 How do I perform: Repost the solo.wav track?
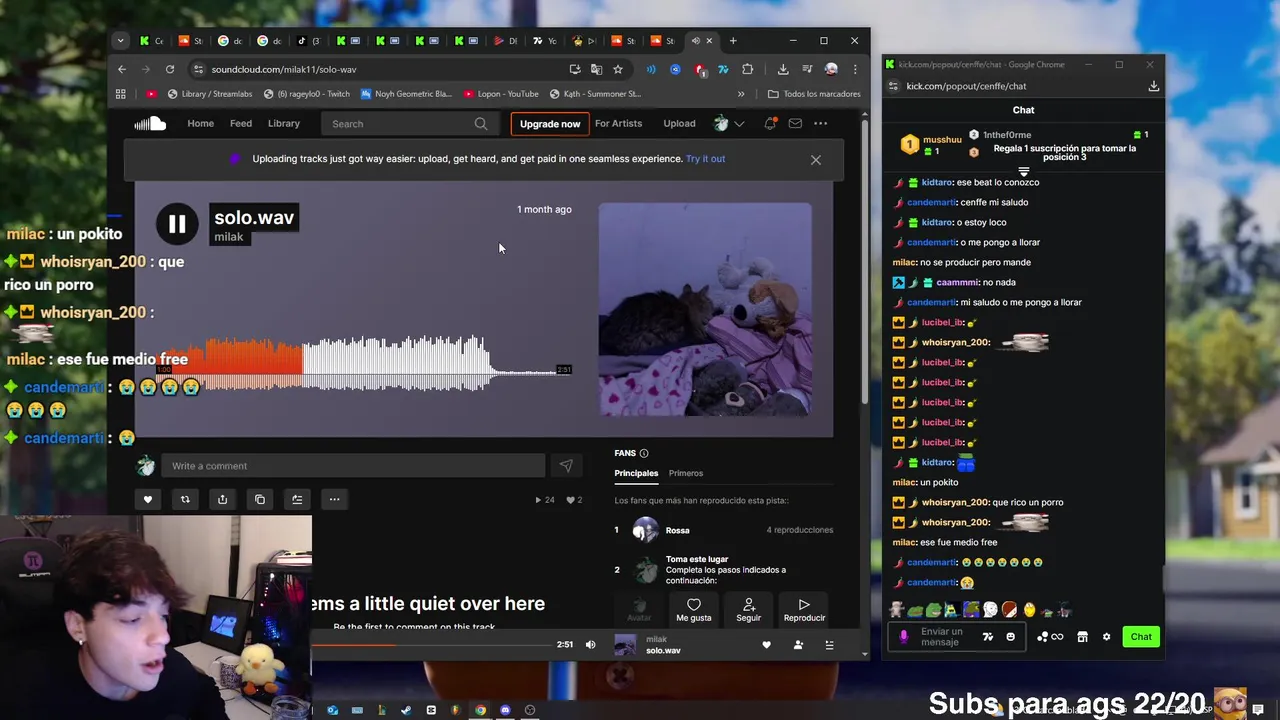(185, 499)
